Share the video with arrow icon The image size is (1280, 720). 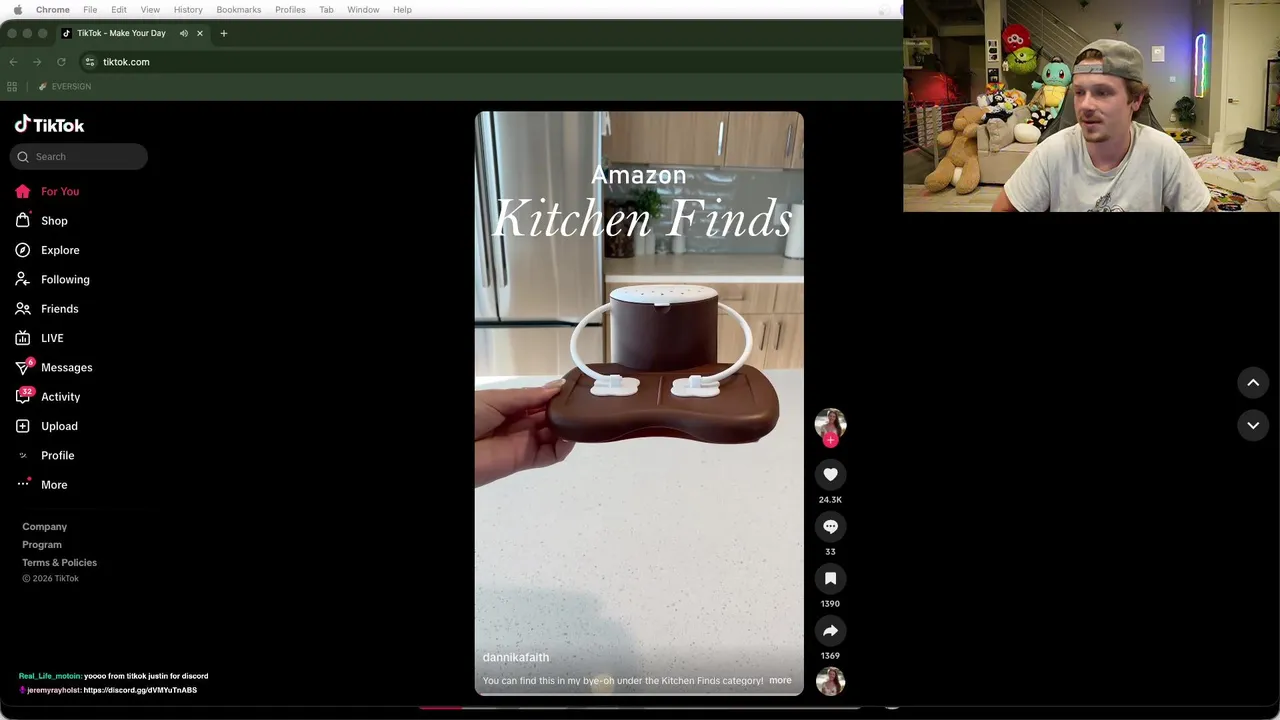coord(830,631)
